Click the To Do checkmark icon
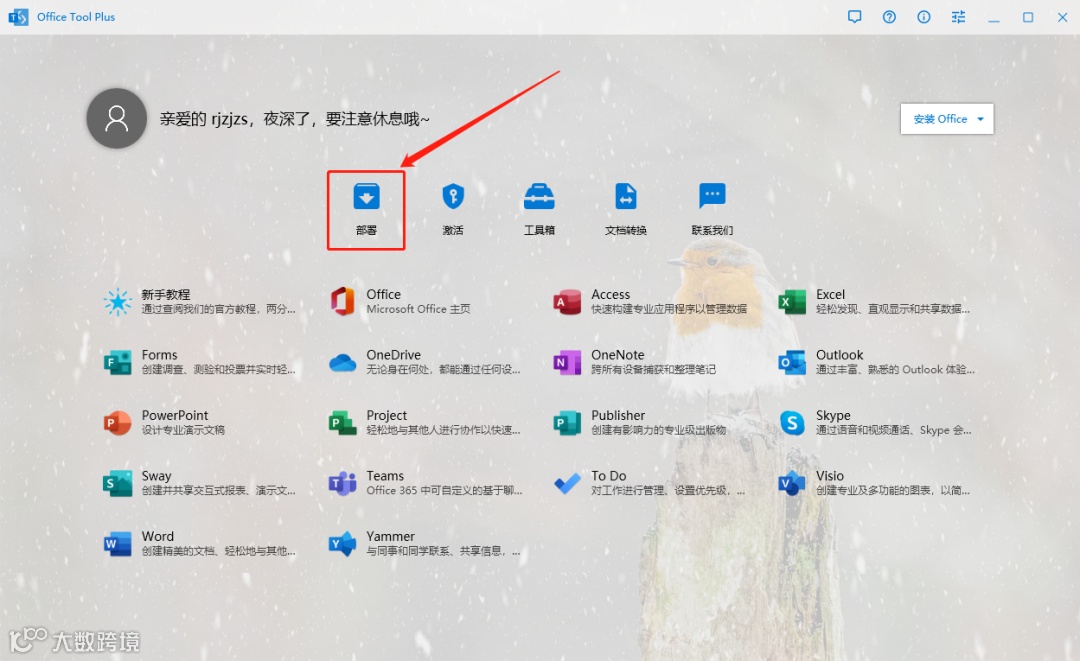 click(567, 483)
